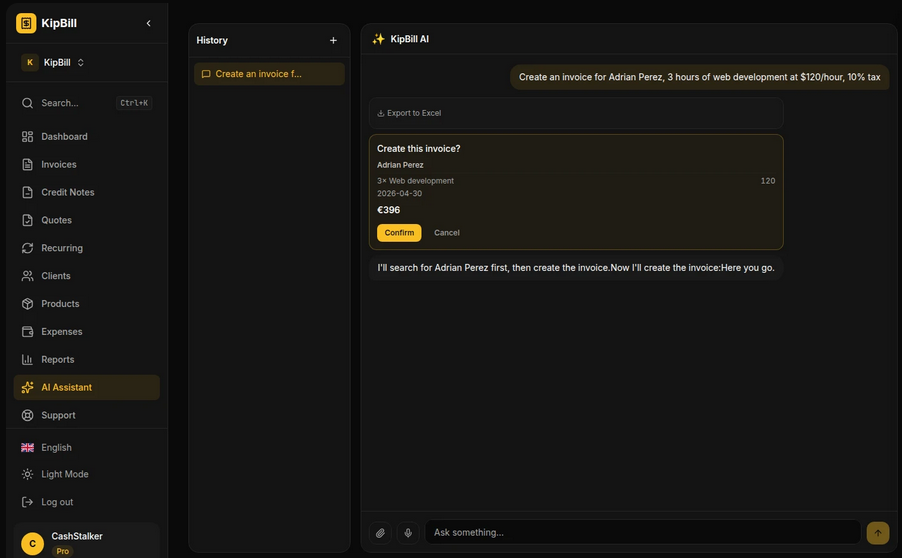Click the CashStalker username
This screenshot has width=902, height=558.
(x=77, y=536)
